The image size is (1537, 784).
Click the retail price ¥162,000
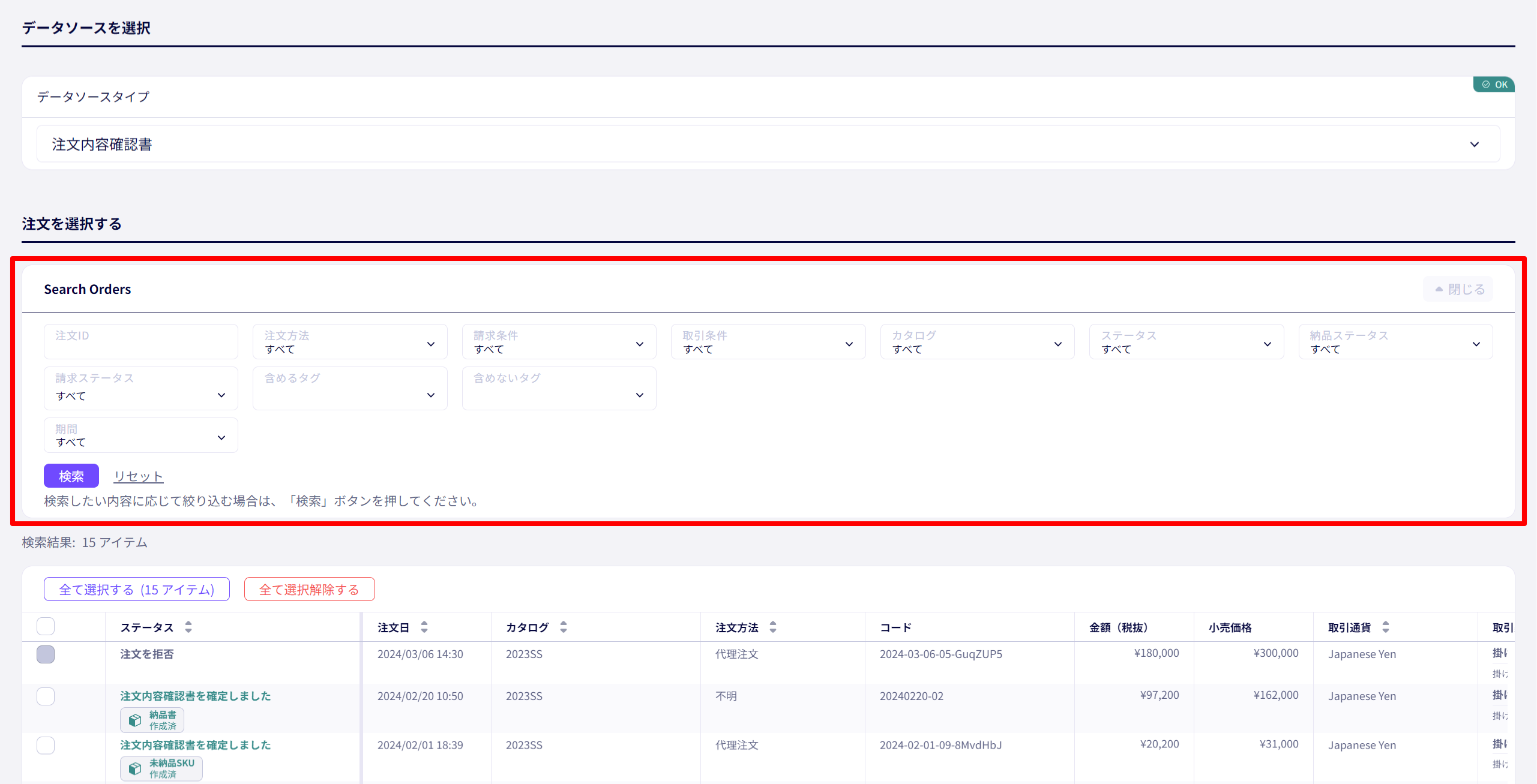[x=1276, y=695]
